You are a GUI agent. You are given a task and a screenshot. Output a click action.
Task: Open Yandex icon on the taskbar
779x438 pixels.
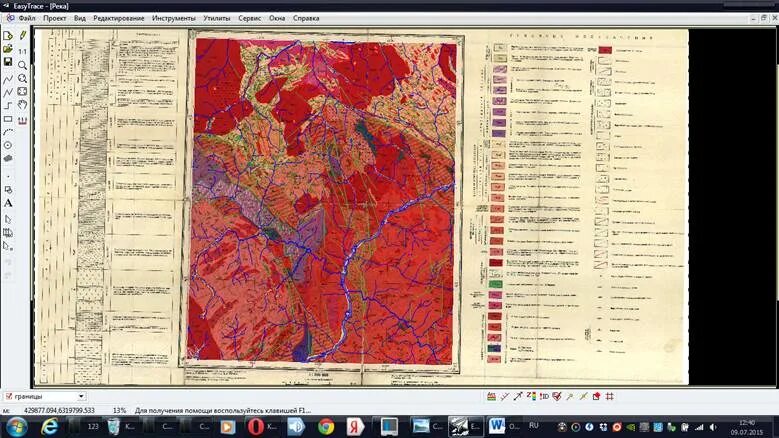[355, 427]
